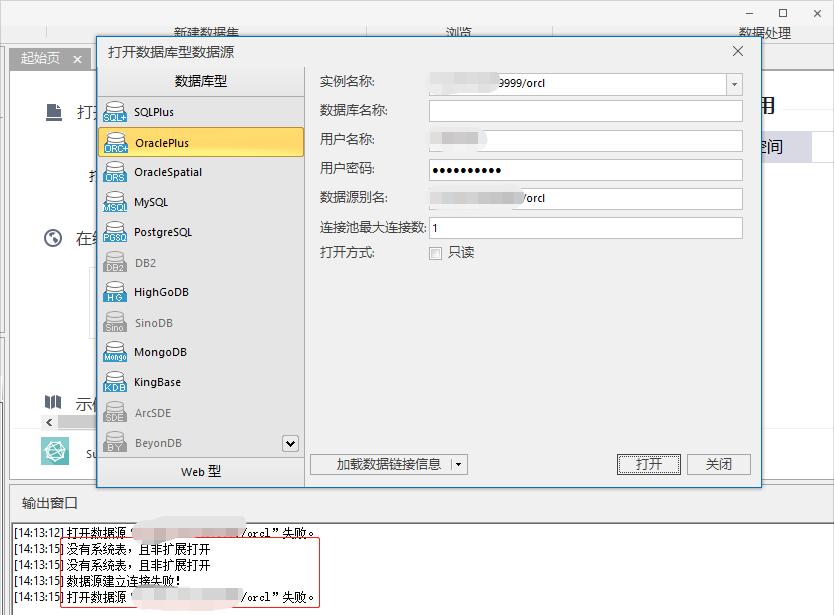Click the 打开 button
The image size is (834, 615).
pos(648,464)
